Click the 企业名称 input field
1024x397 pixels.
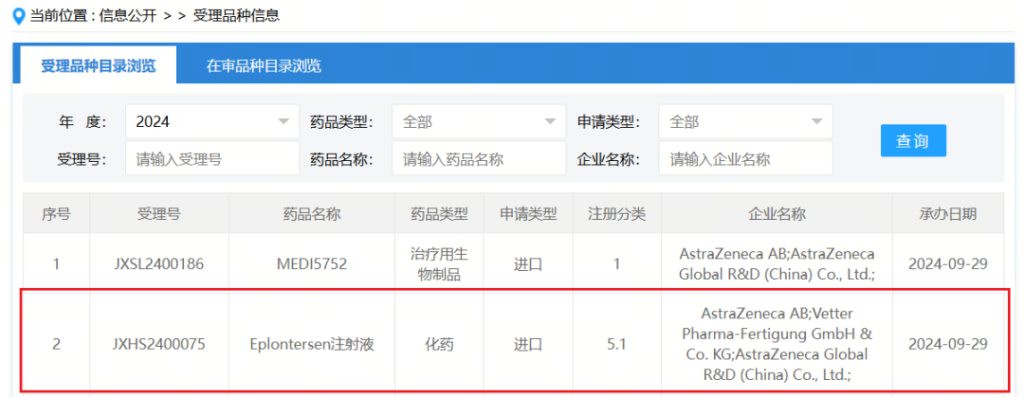[745, 159]
